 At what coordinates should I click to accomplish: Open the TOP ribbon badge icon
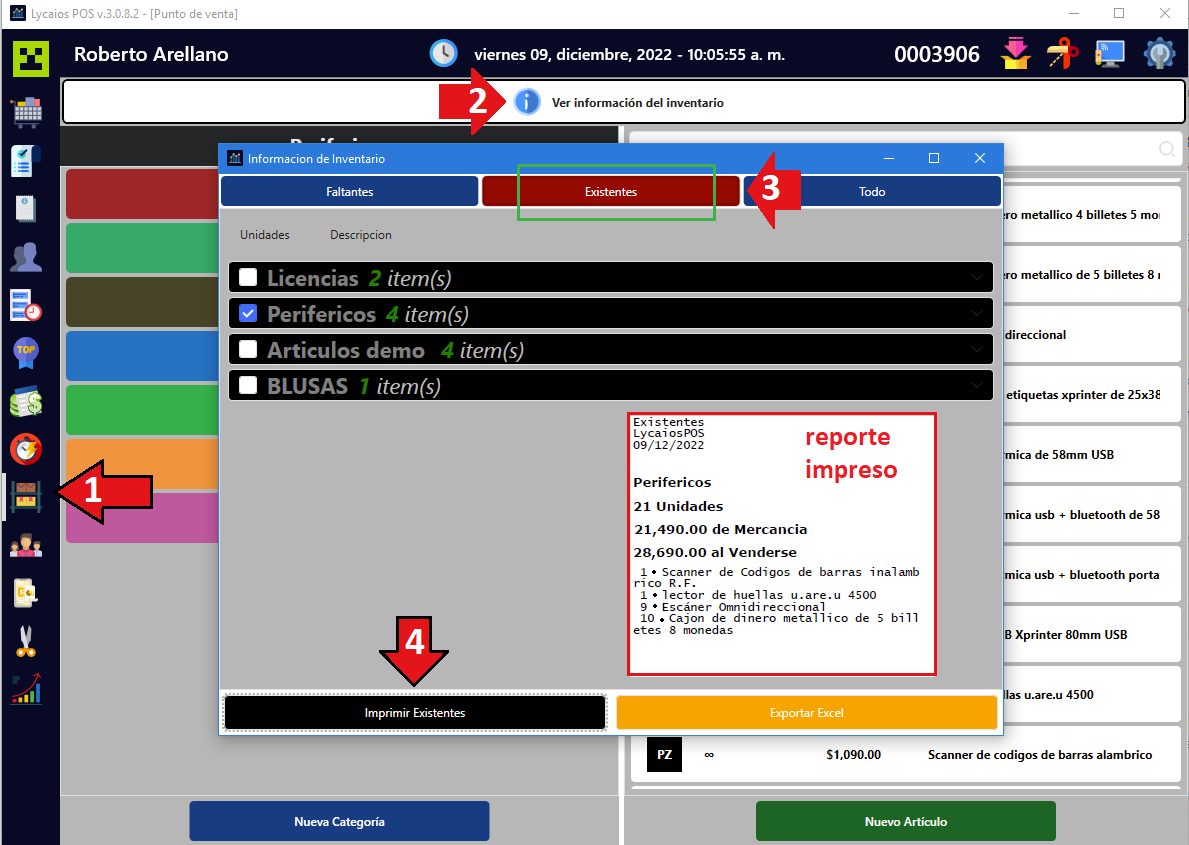(27, 352)
